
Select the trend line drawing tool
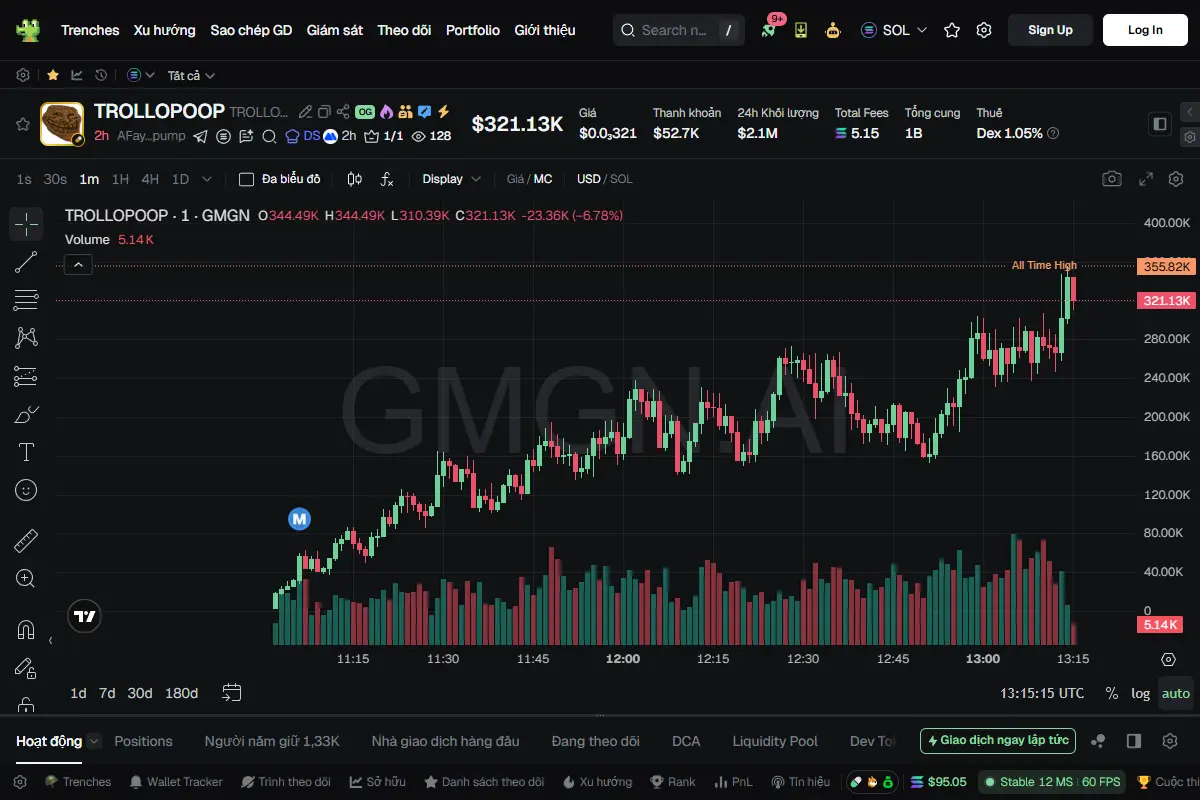[26, 262]
